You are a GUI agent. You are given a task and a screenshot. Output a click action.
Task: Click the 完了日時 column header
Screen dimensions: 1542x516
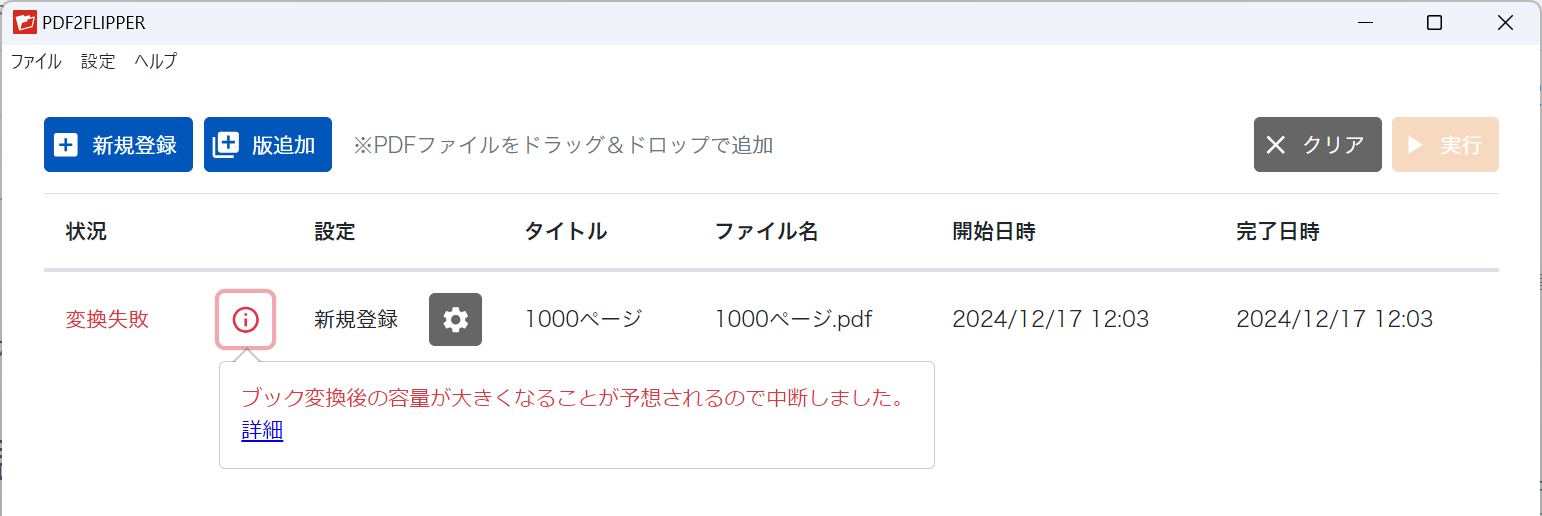click(1277, 232)
